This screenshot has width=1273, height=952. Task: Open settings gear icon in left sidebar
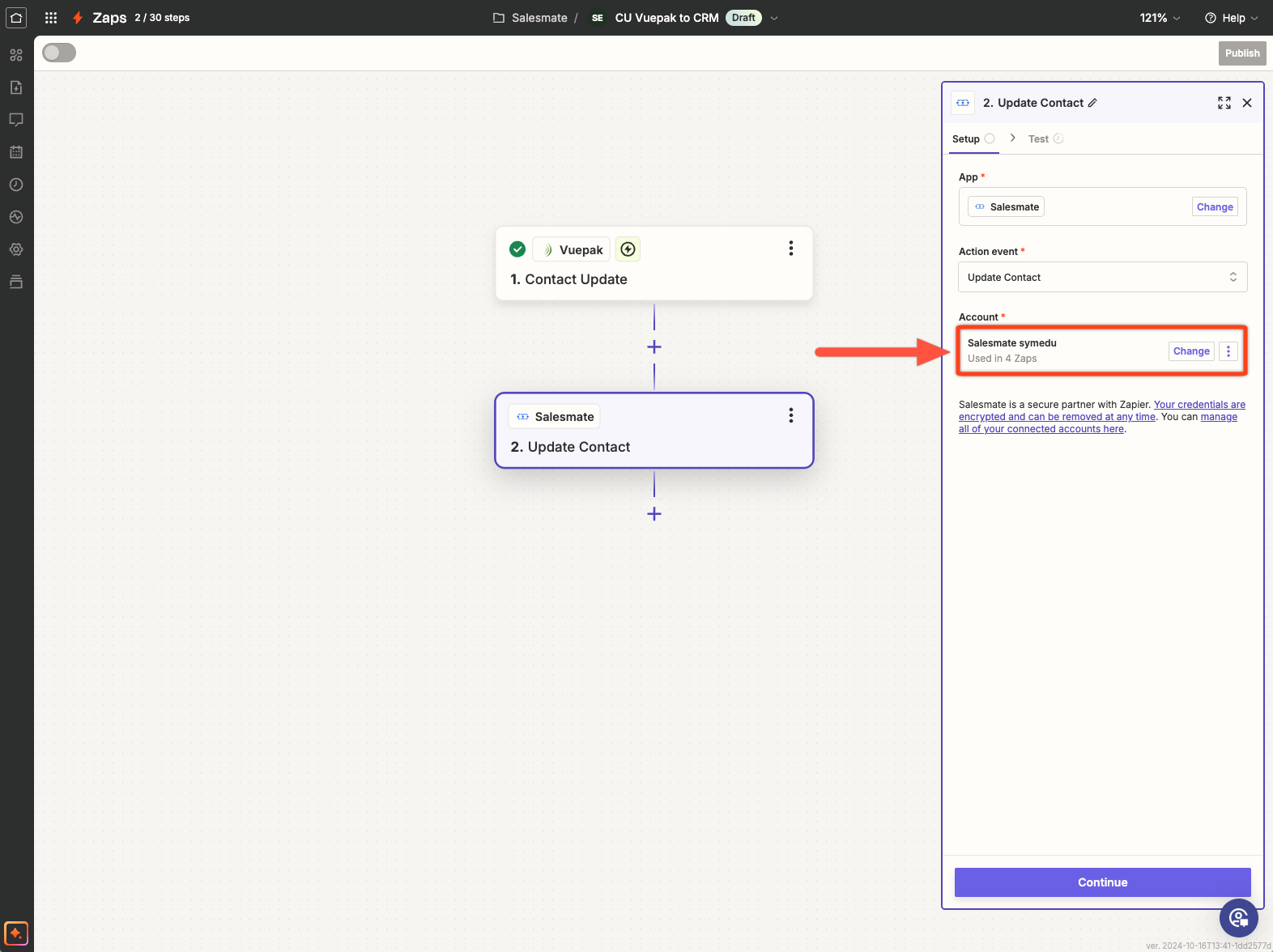coord(16,249)
